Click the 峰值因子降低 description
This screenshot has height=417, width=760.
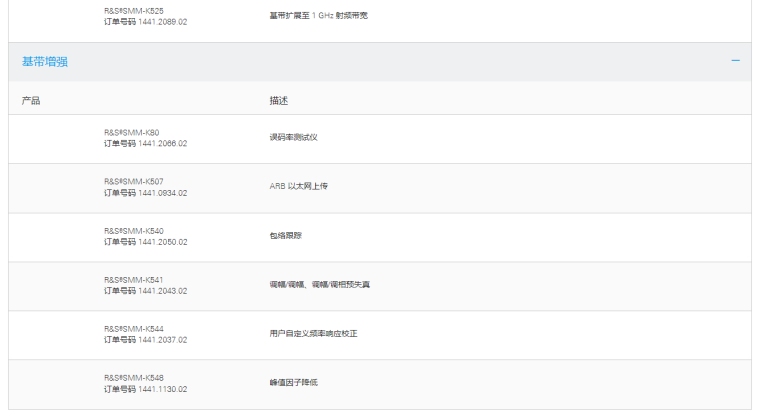pos(279,382)
